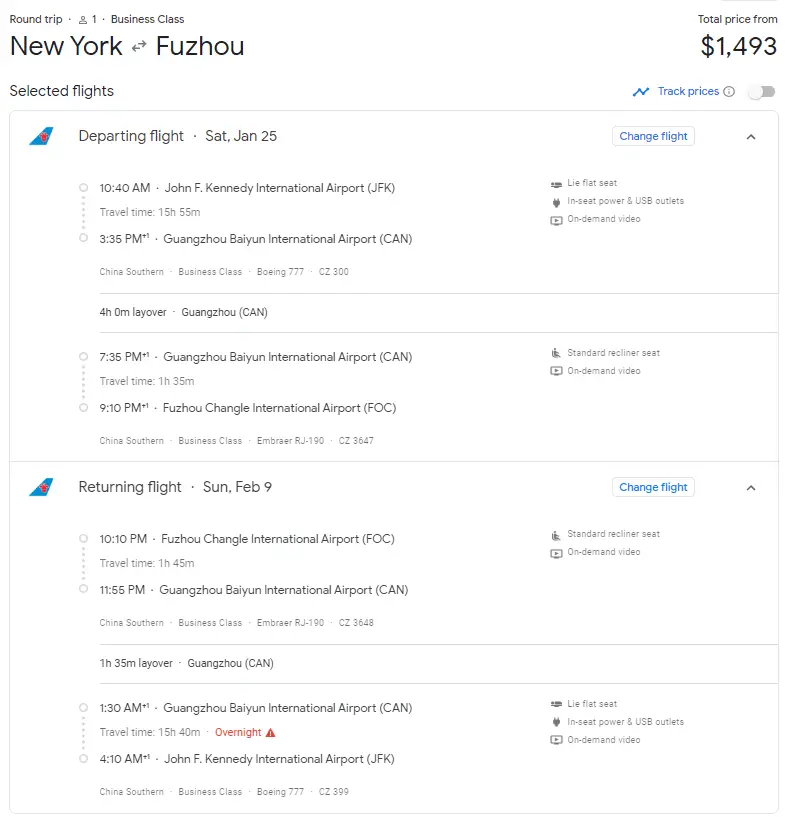Click the departing flight China Southern logo
Viewport: 789px width, 817px height.
point(41,137)
